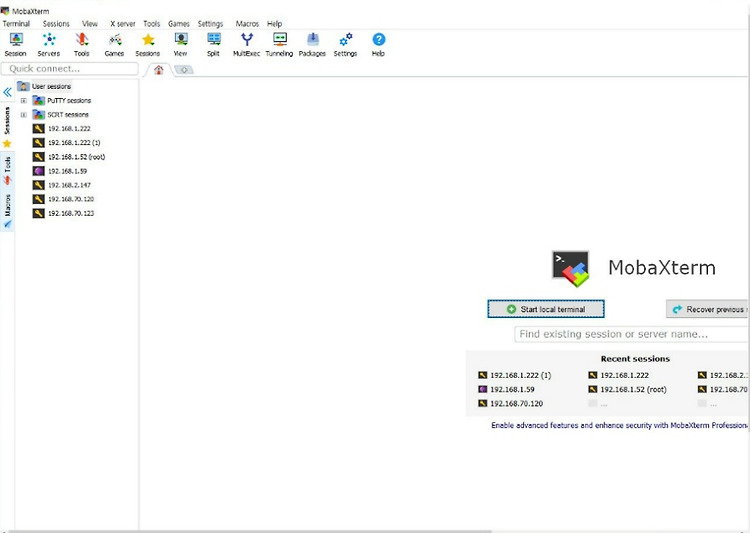Open the Sessions star toolbar icon
Viewport: 750px width, 533px height.
148,45
